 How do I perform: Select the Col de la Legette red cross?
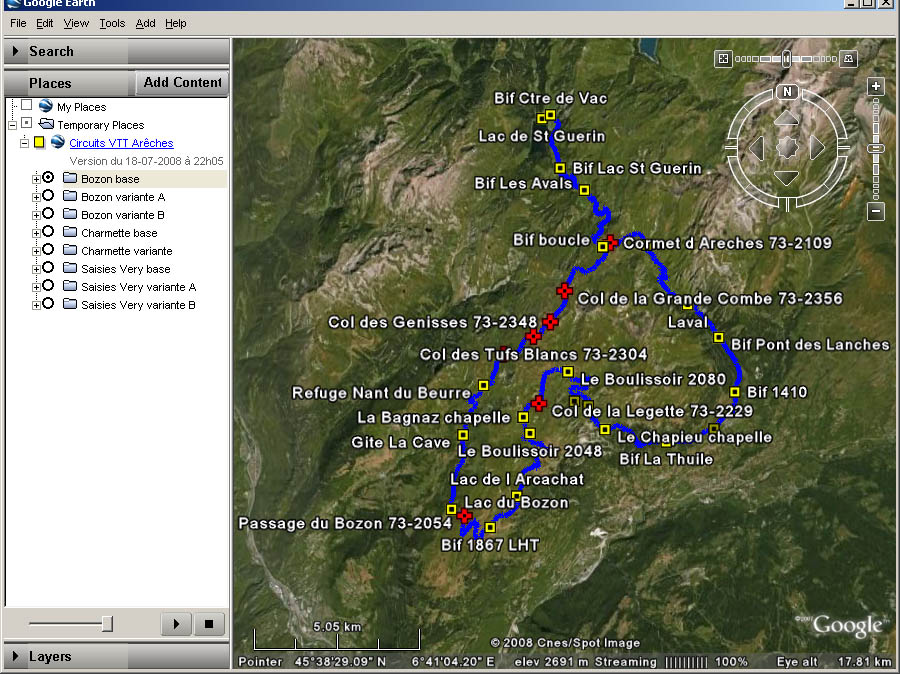click(538, 403)
